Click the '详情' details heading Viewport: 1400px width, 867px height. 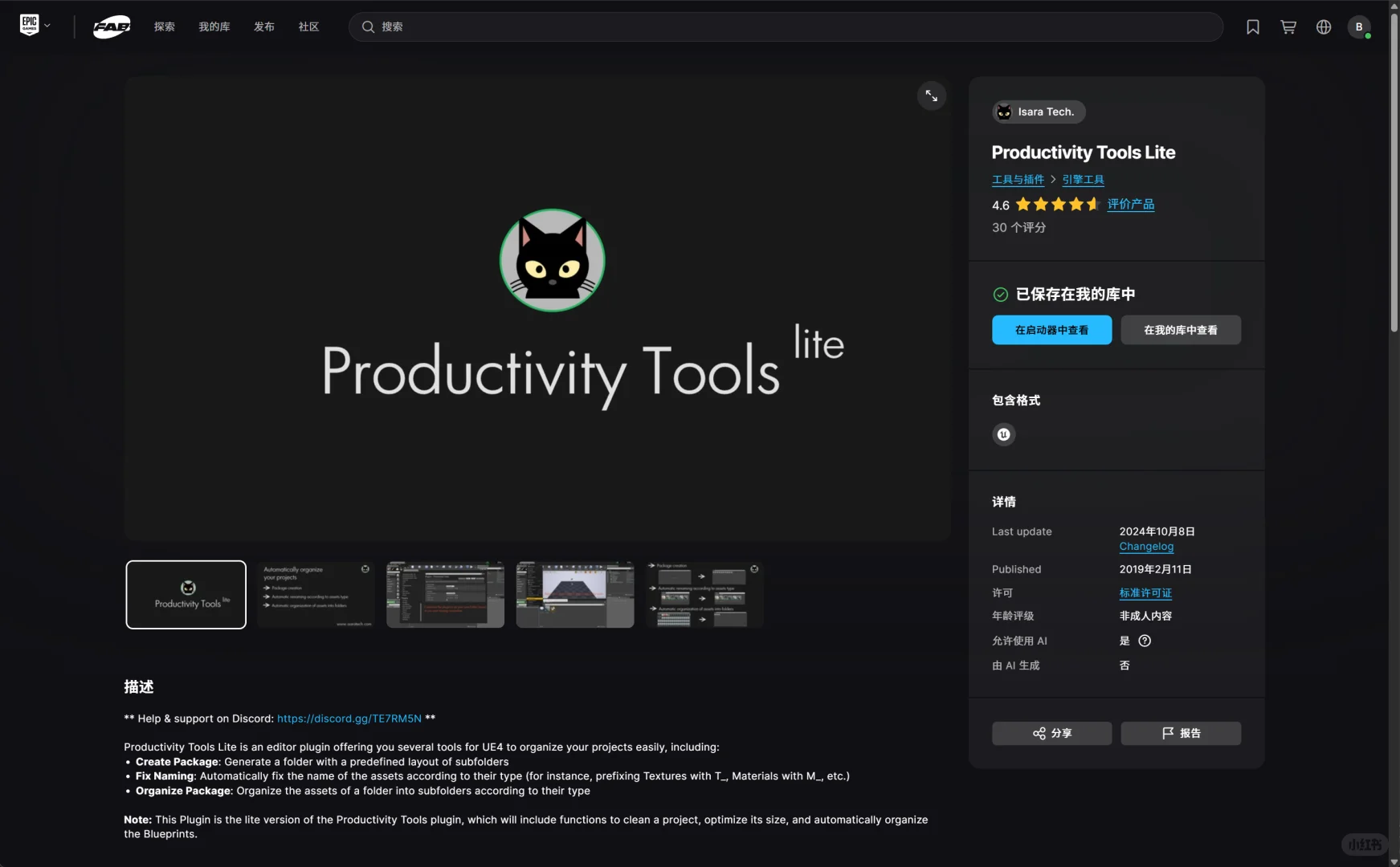pyautogui.click(x=1004, y=502)
